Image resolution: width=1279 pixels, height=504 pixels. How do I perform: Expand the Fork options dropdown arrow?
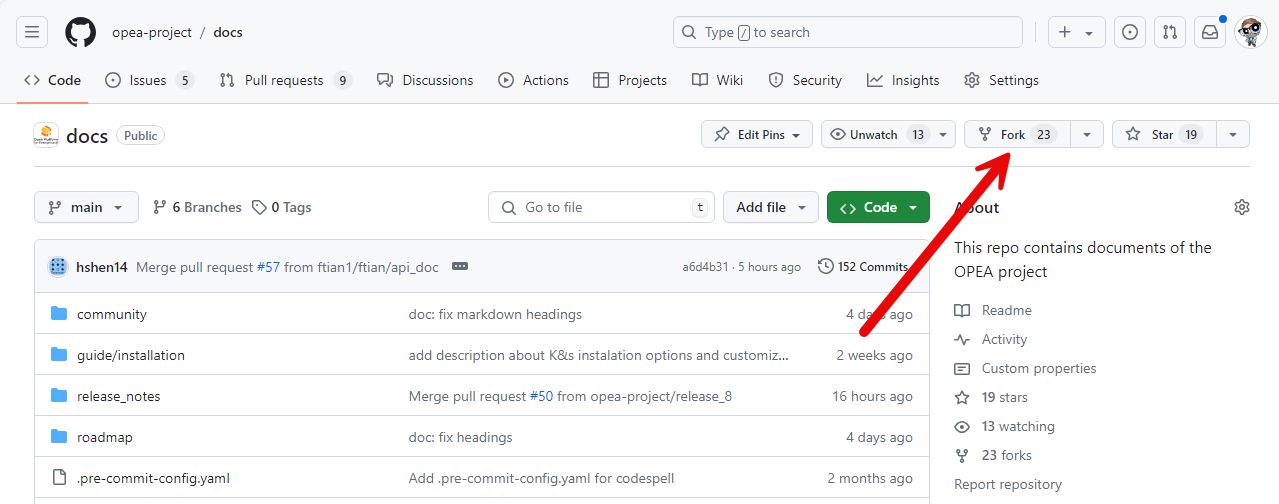coord(1087,134)
